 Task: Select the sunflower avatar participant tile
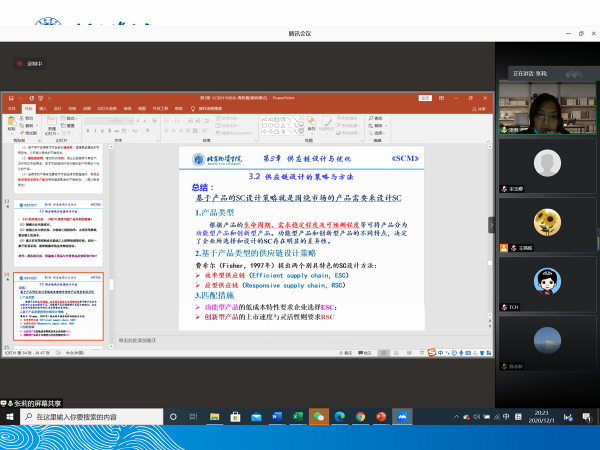pyautogui.click(x=546, y=221)
